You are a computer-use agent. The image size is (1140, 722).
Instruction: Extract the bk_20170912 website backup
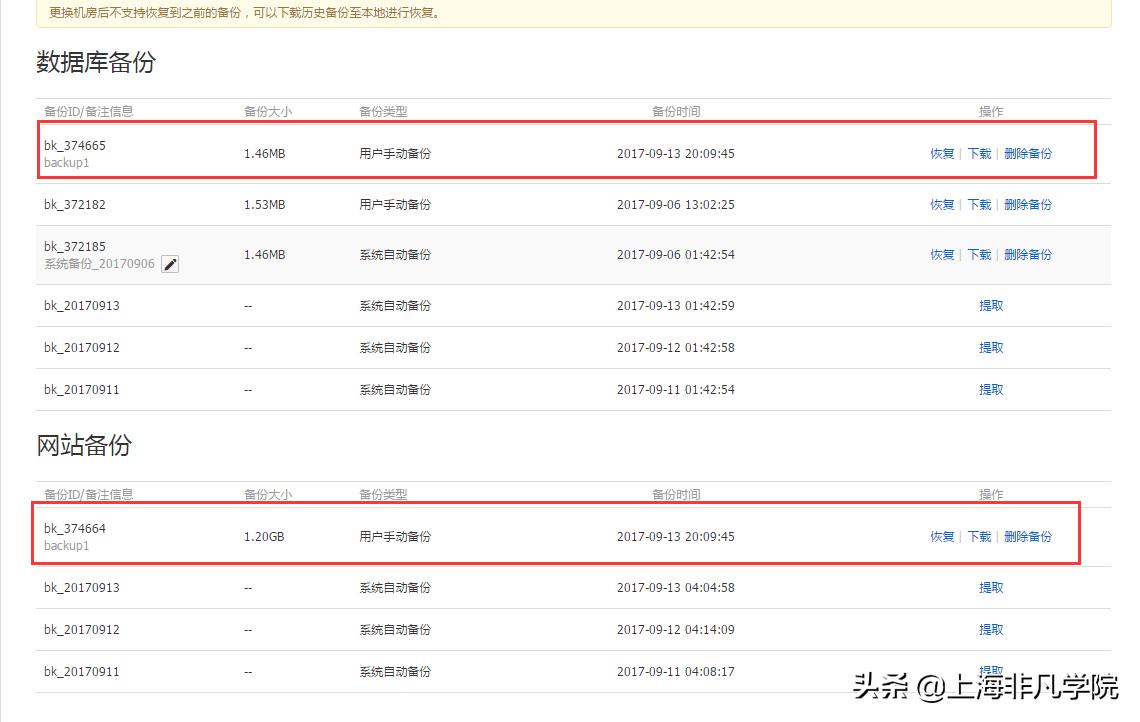tap(990, 629)
